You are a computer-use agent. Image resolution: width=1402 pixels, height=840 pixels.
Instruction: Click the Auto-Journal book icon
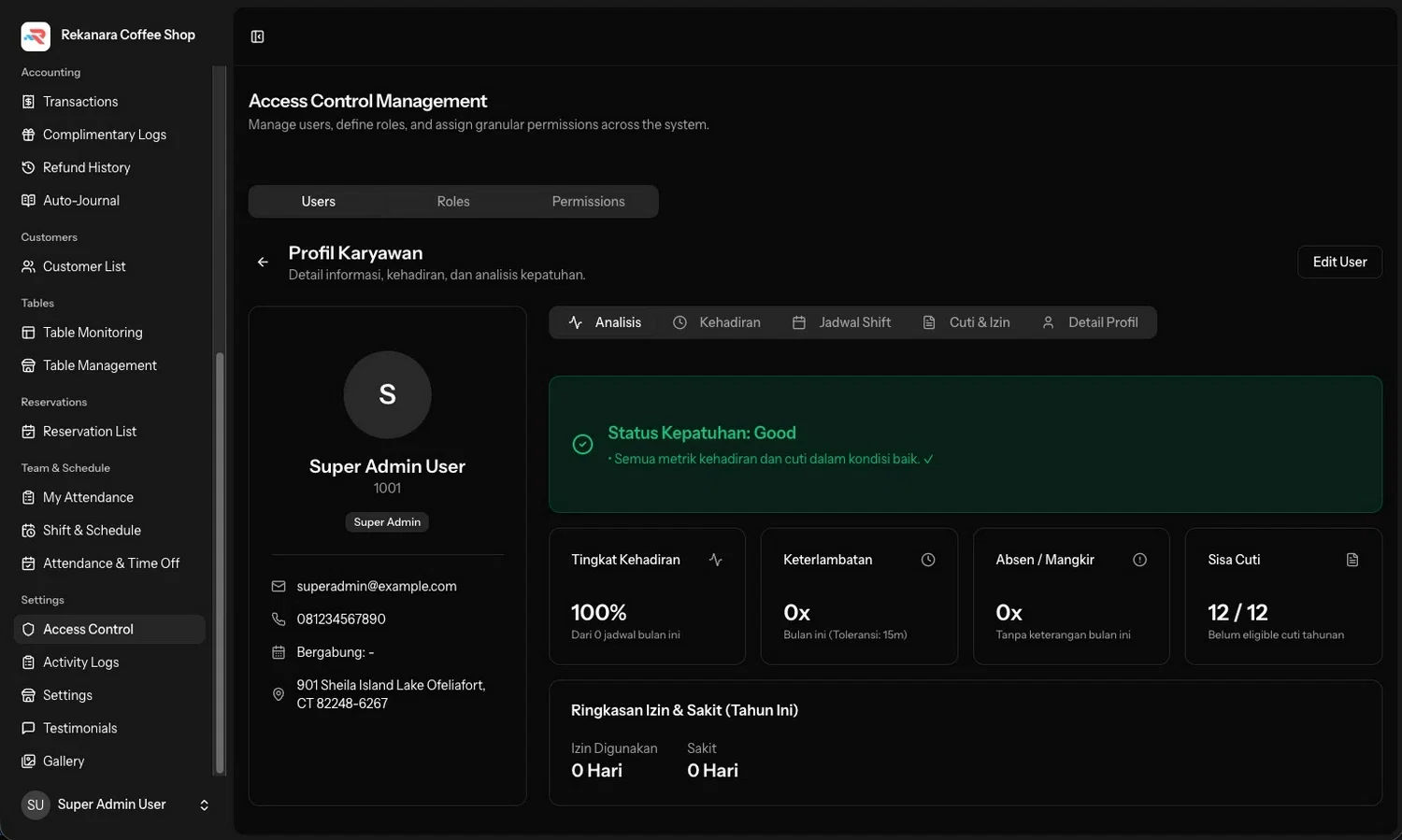coord(28,200)
